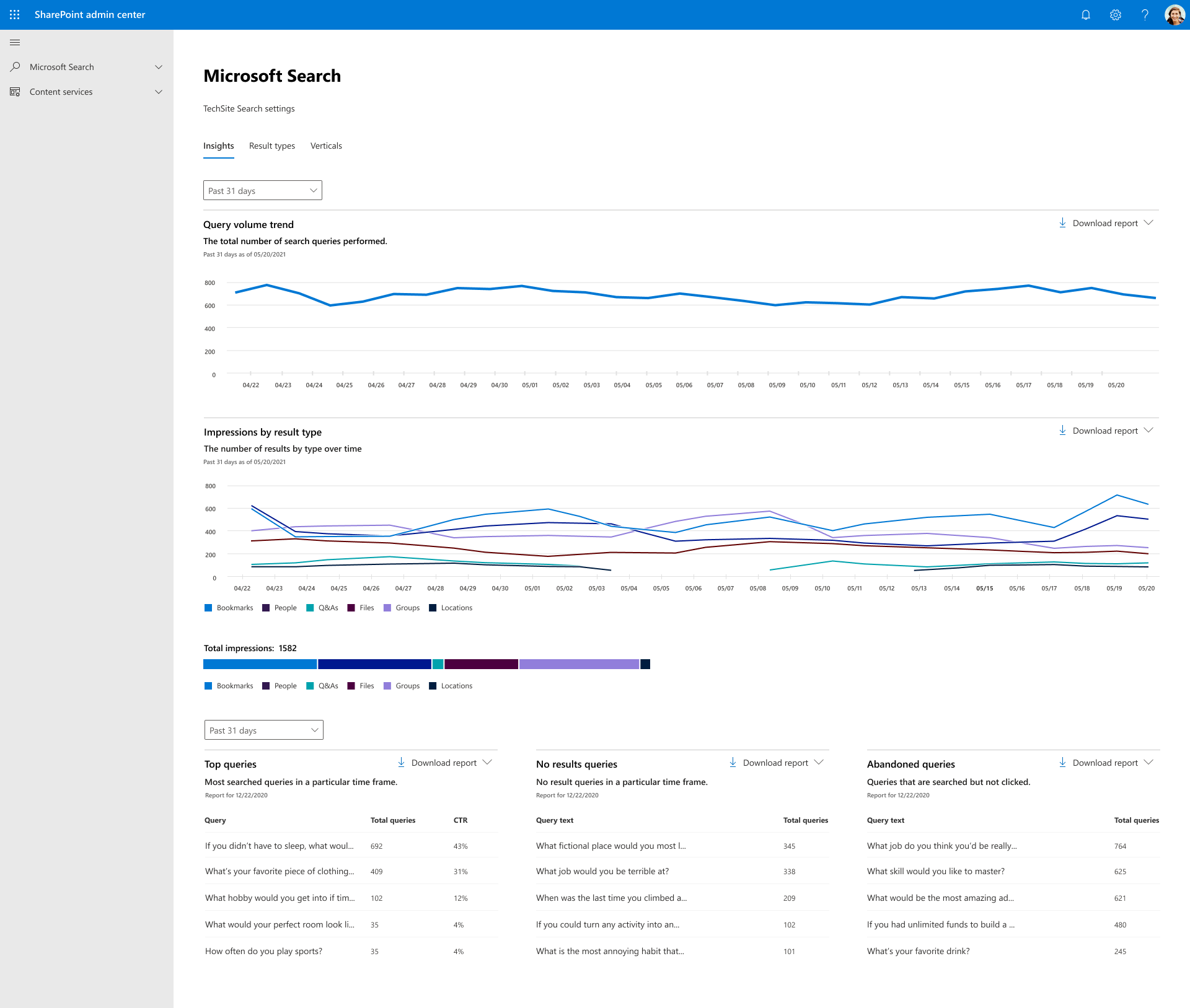Select the Microsoft Search sidebar icon
1190x1008 pixels.
click(x=15, y=66)
